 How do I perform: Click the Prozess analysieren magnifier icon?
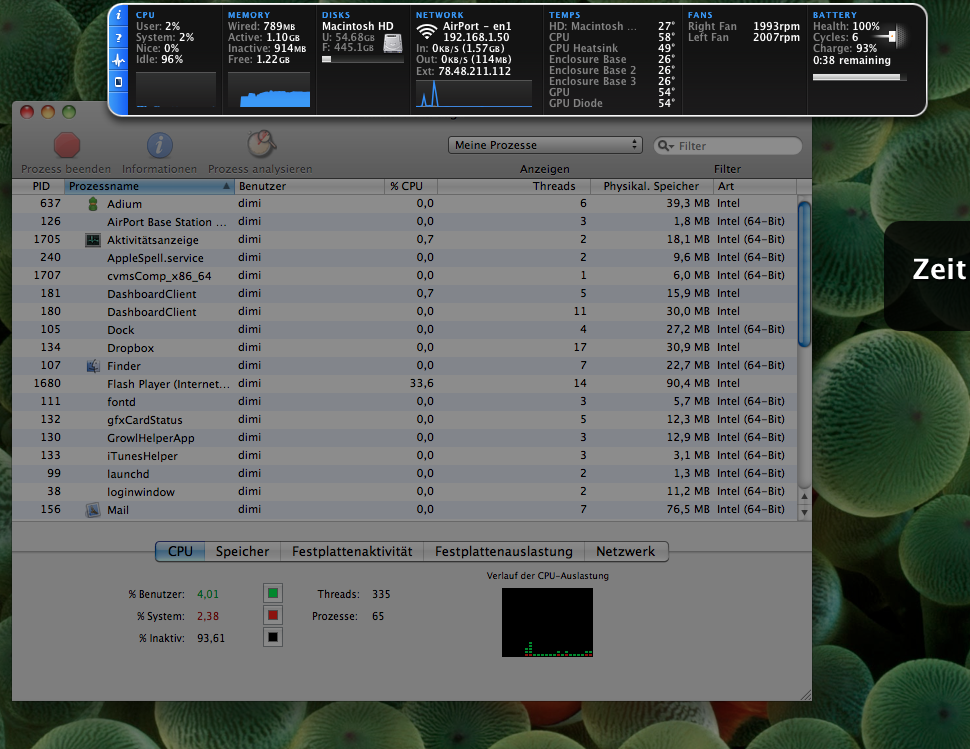click(x=262, y=143)
